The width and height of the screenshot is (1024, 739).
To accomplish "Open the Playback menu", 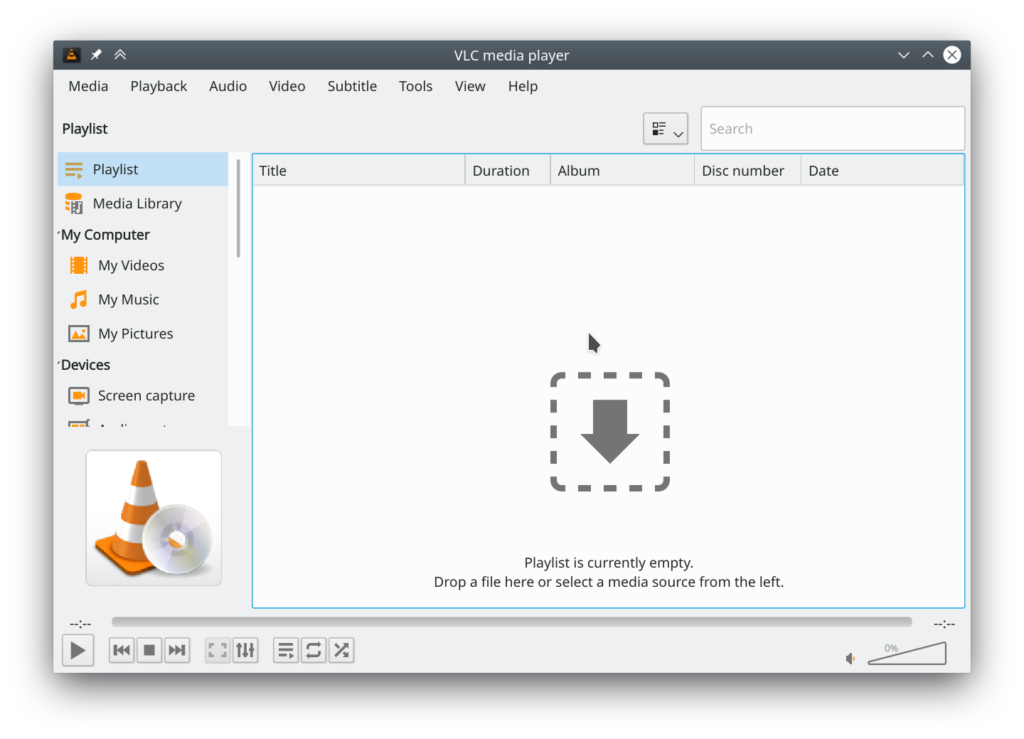I will click(159, 86).
